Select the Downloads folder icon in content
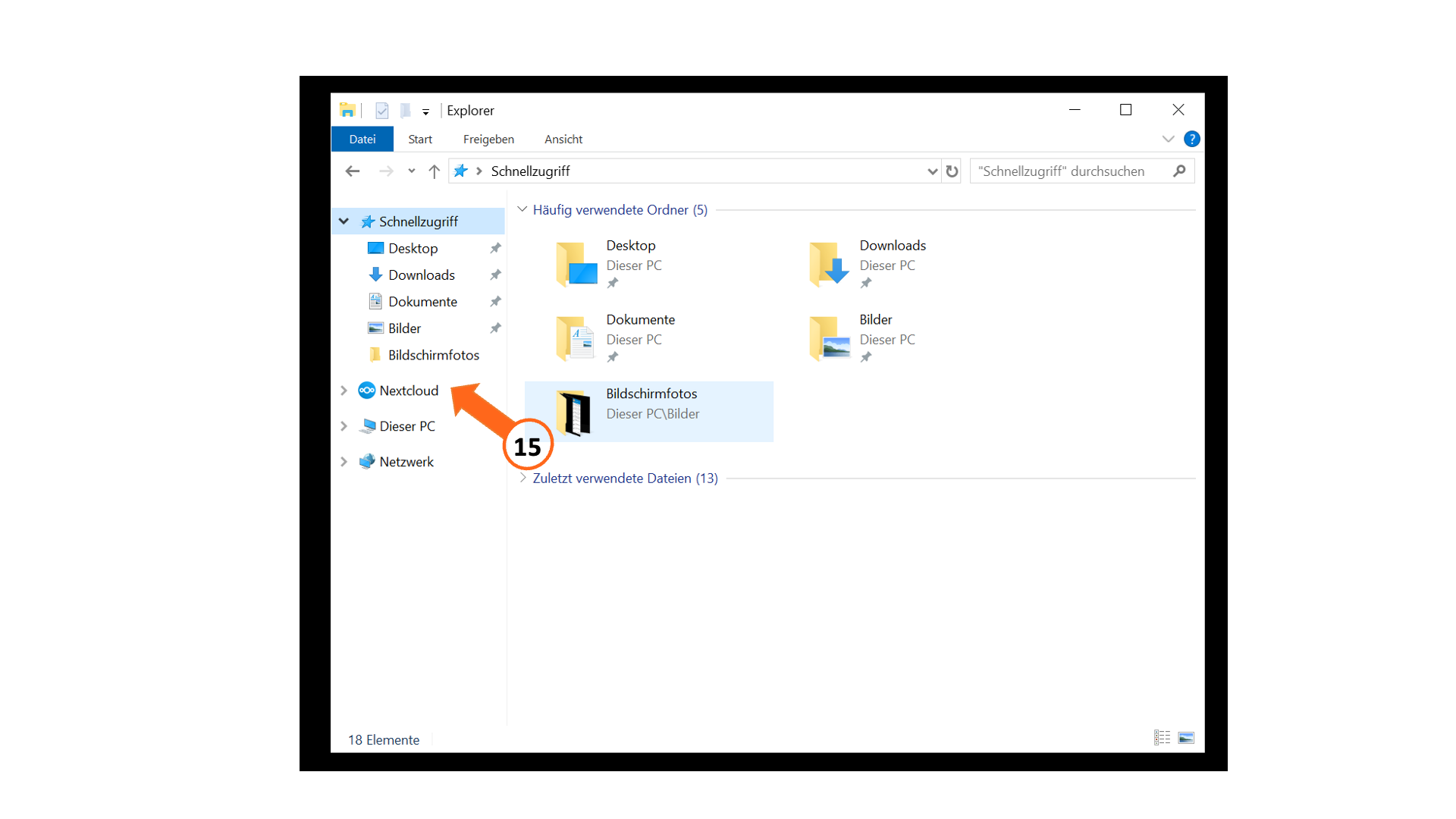This screenshot has height=819, width=1456. (x=829, y=263)
